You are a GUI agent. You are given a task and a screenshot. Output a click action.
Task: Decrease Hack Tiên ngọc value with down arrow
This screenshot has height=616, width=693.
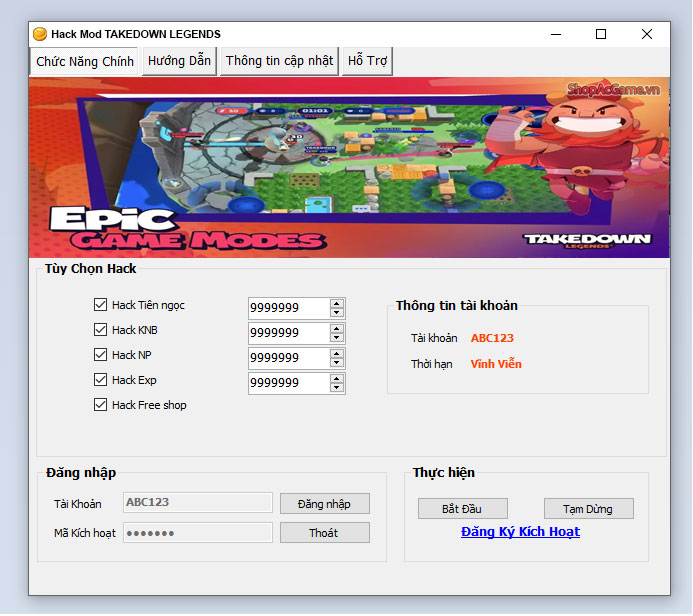[x=337, y=312]
